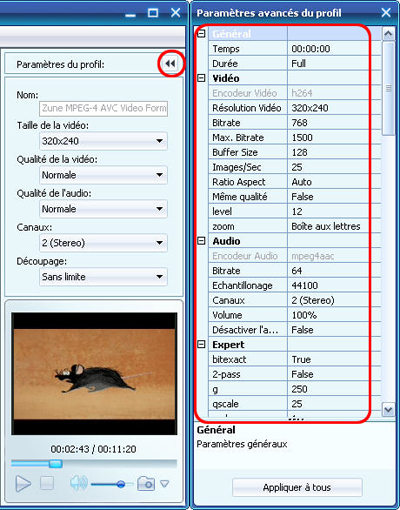Open the Qualité de la vidéo dropdown
400x510 pixels.
click(x=103, y=175)
